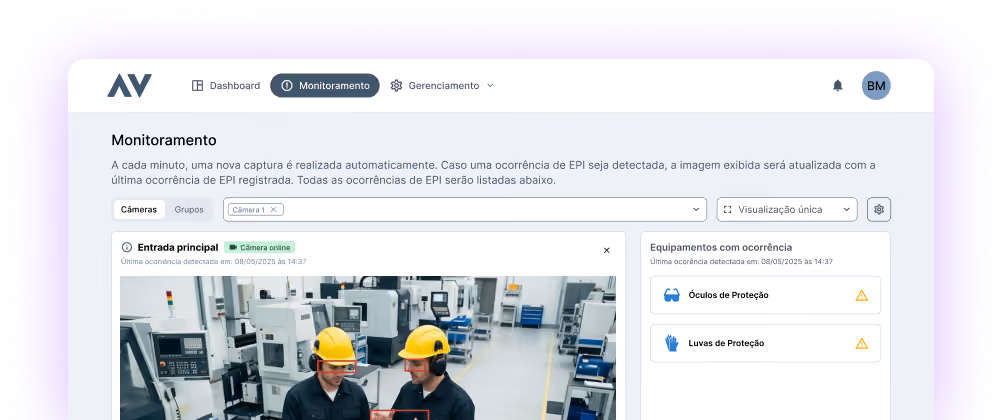This screenshot has height=420, width=1002.
Task: Select the Luvas de Proteção card
Action: click(765, 343)
